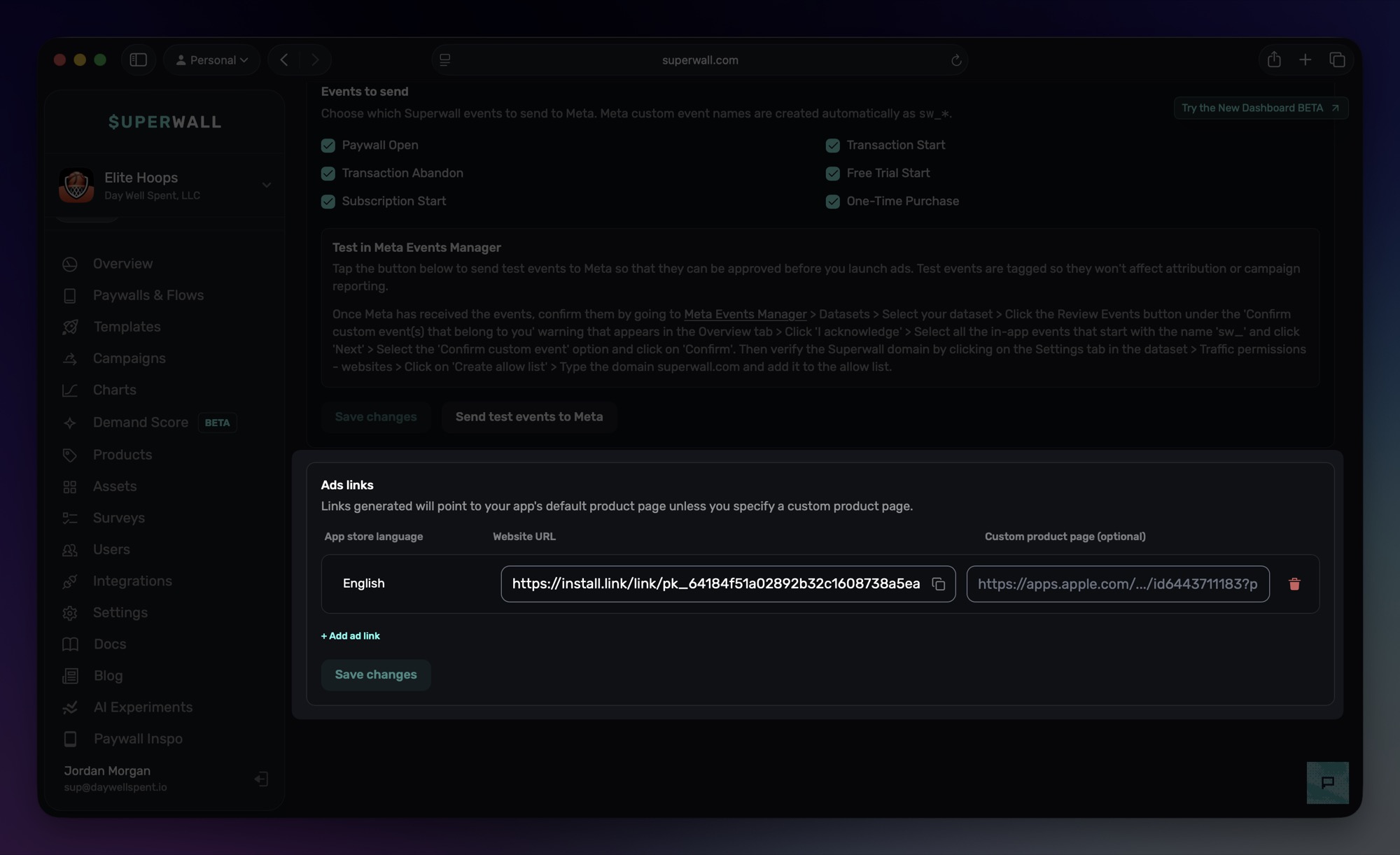Open AI Experiments in the sidebar

coord(143,707)
